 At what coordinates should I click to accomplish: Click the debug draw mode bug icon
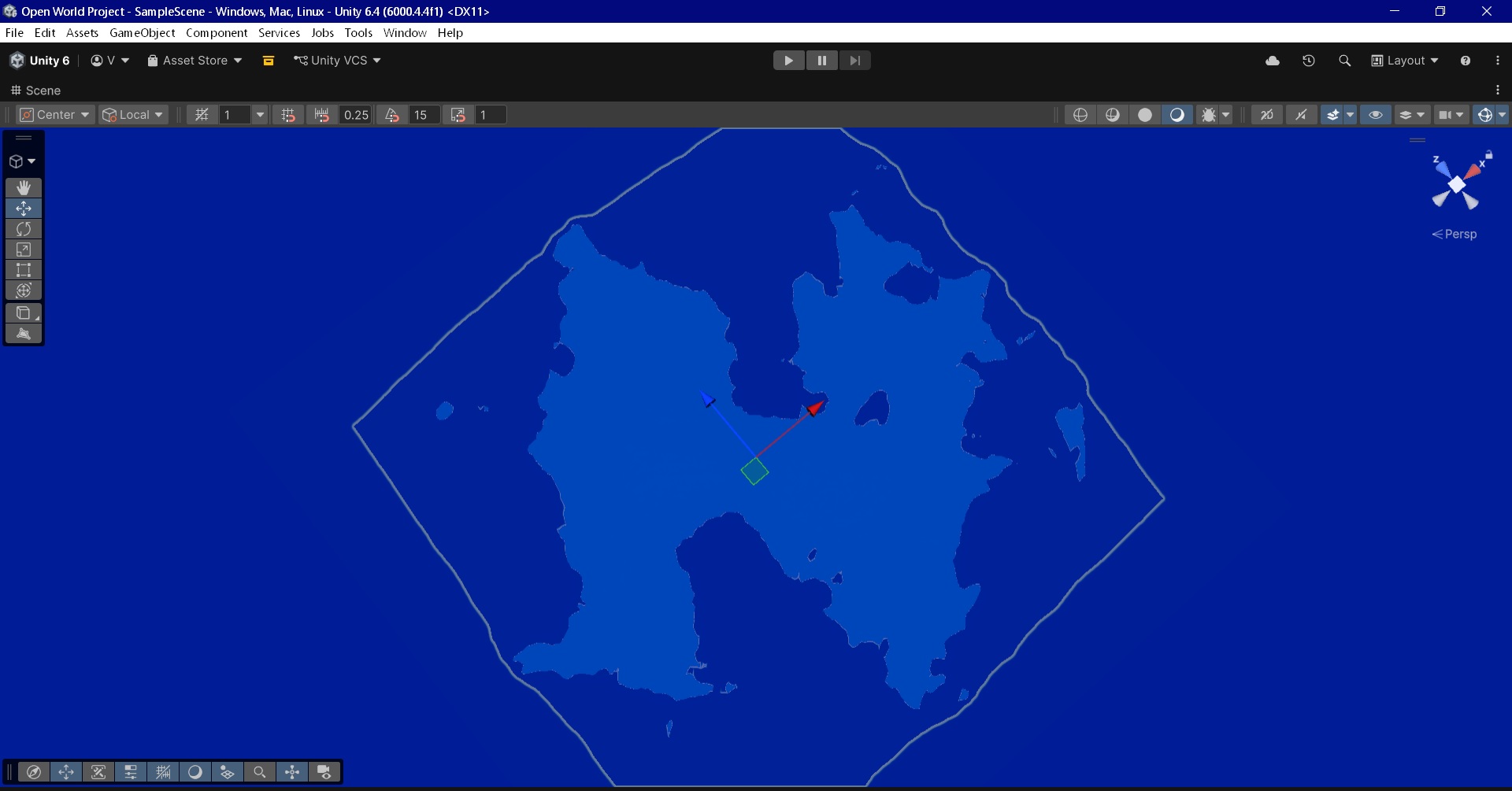click(x=1209, y=115)
